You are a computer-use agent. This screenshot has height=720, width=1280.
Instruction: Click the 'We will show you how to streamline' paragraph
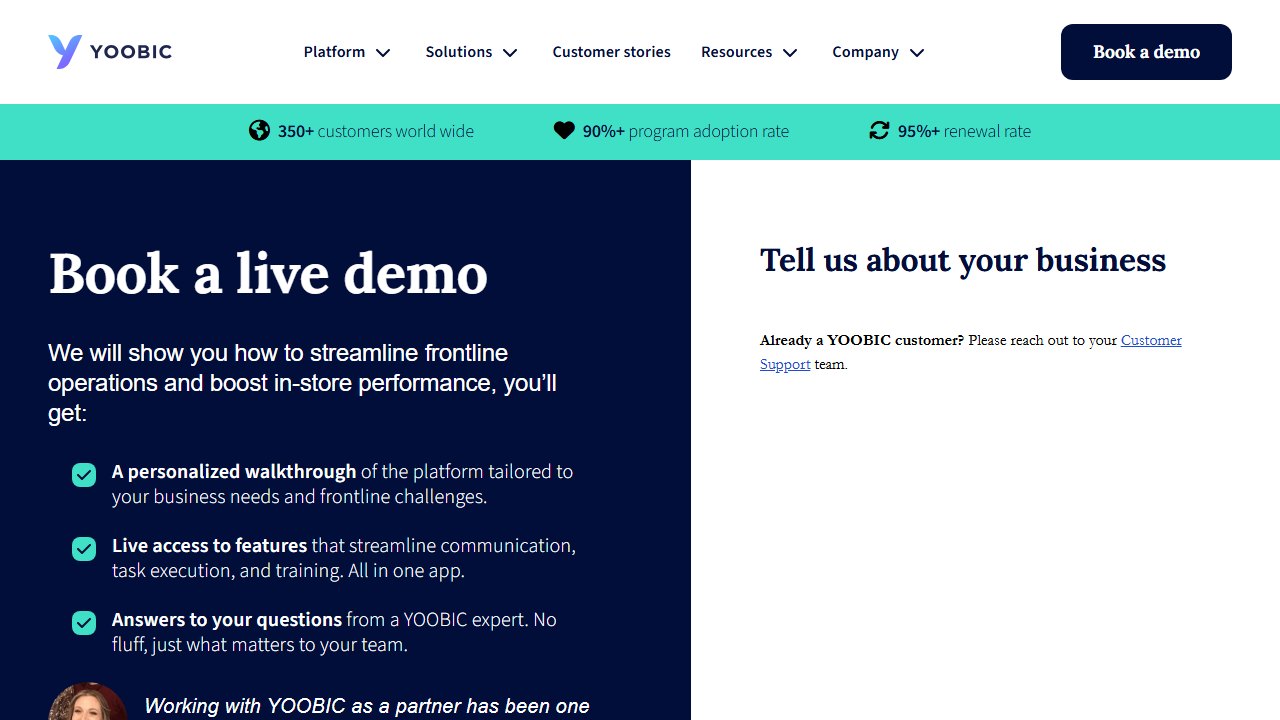tap(303, 383)
